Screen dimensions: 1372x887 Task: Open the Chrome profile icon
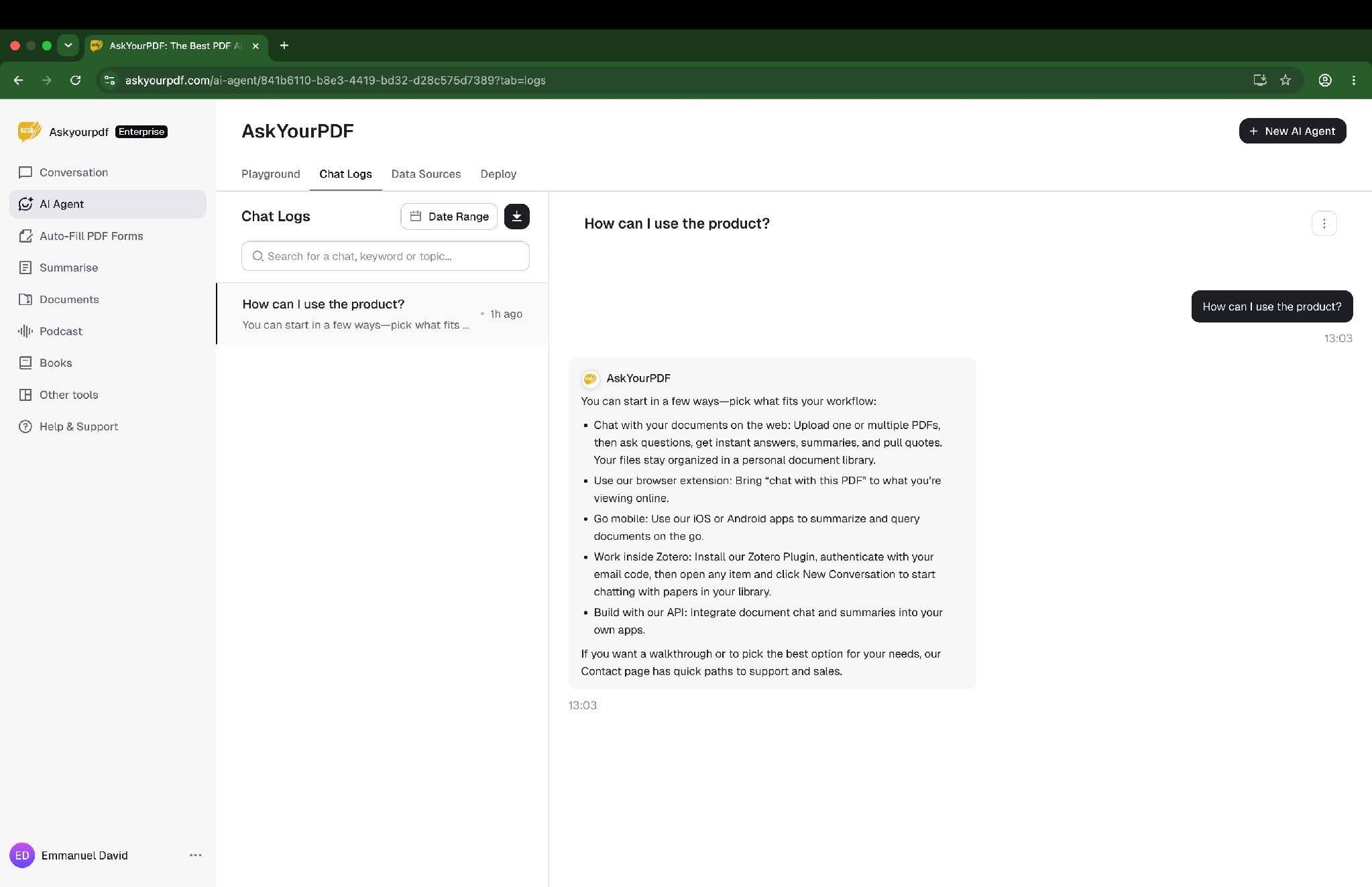click(1325, 80)
